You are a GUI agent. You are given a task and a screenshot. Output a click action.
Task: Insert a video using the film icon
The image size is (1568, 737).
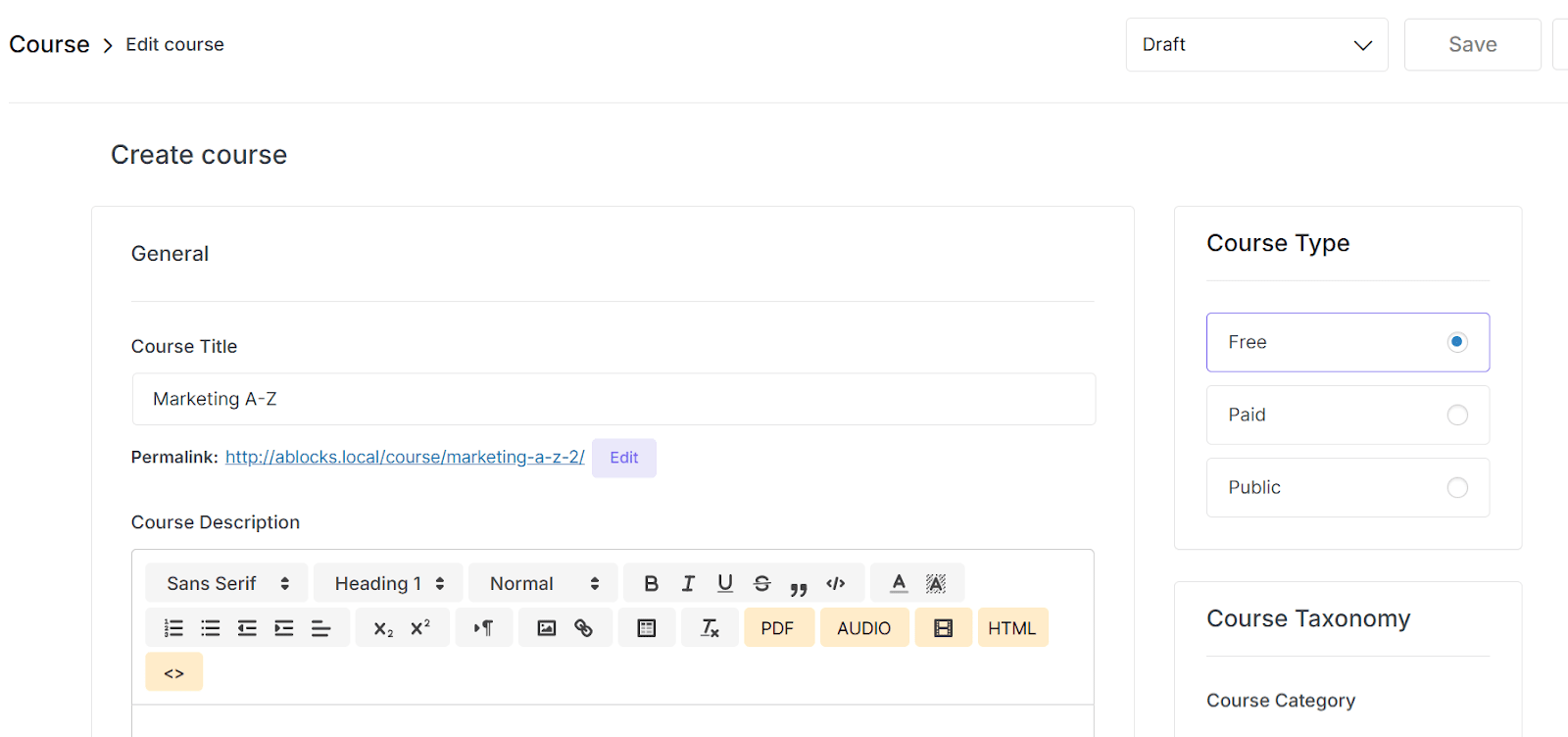[x=943, y=628]
